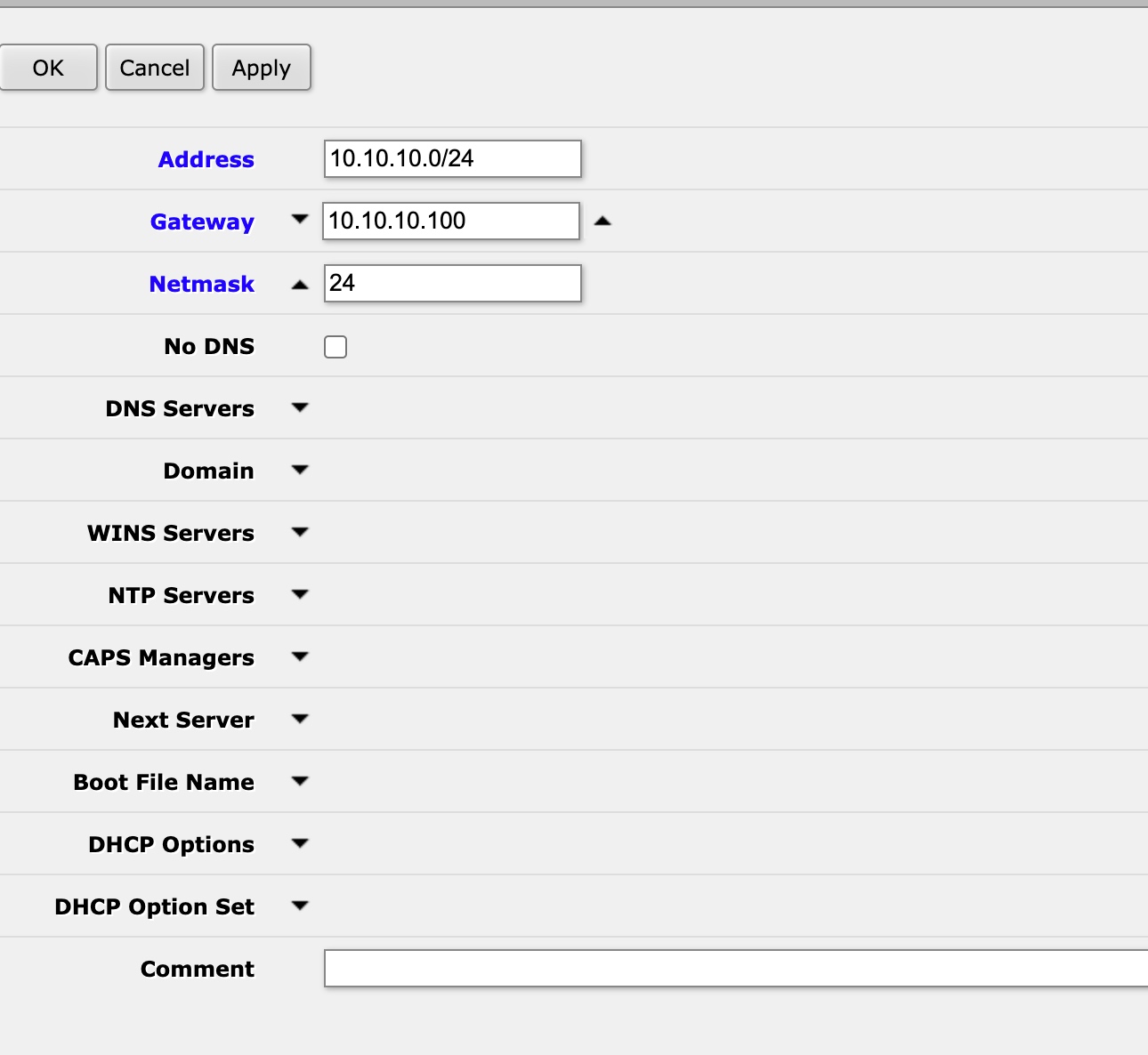The width and height of the screenshot is (1148, 1055).
Task: Expand the Next Server field
Action: [300, 720]
